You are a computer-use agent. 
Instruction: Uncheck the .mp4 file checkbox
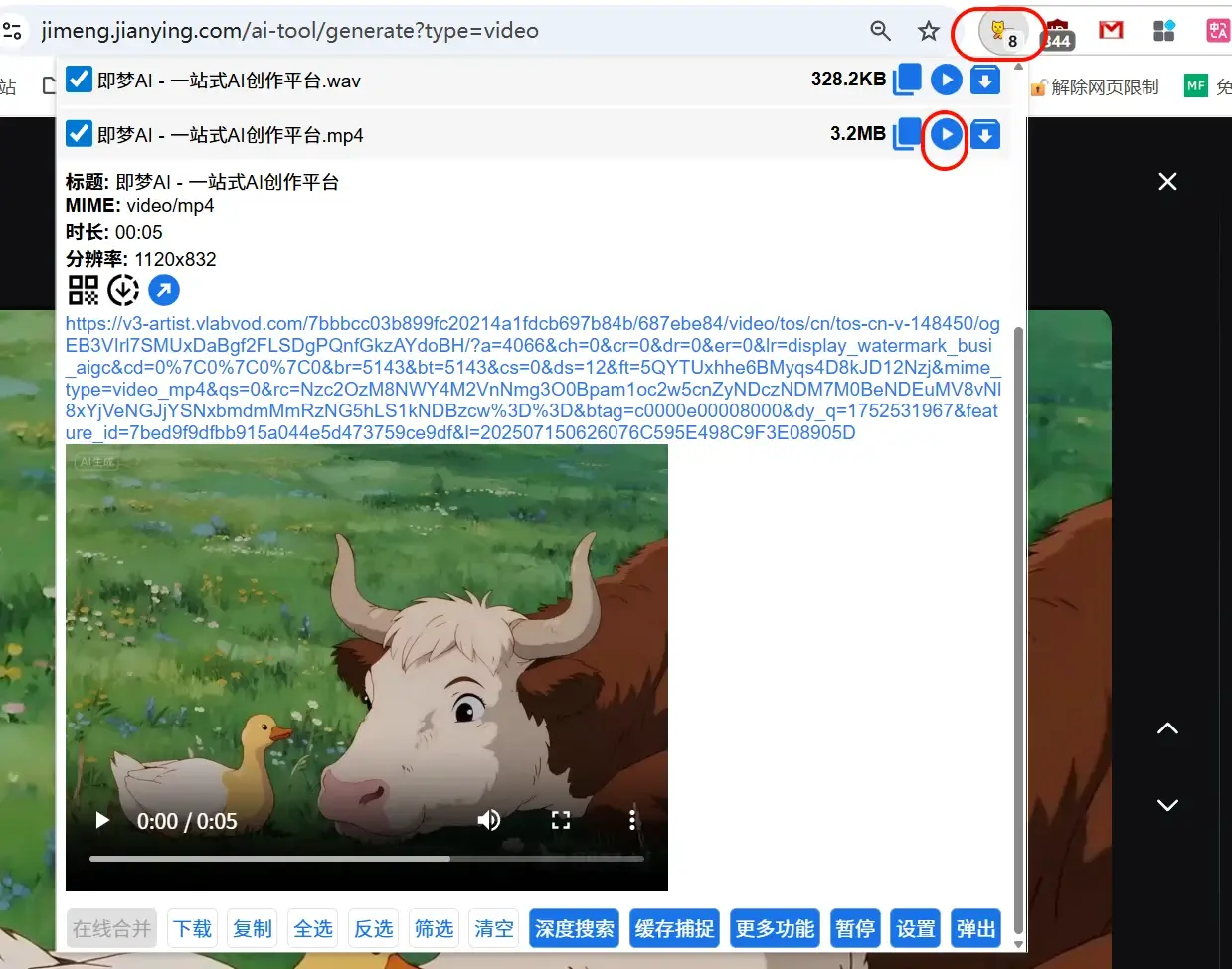[x=79, y=133]
